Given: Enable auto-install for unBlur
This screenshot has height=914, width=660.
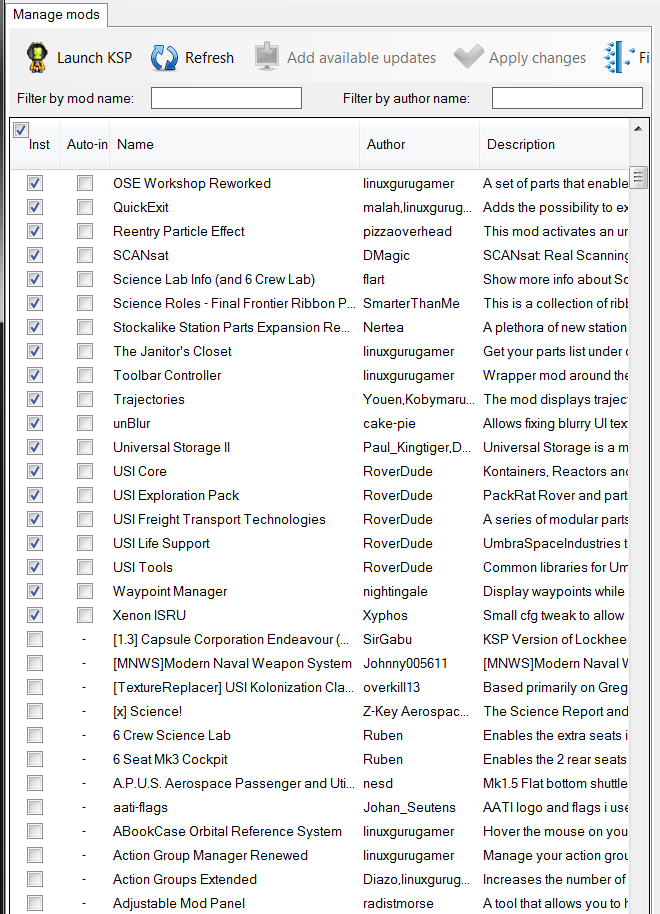Looking at the screenshot, I should pyautogui.click(x=85, y=423).
